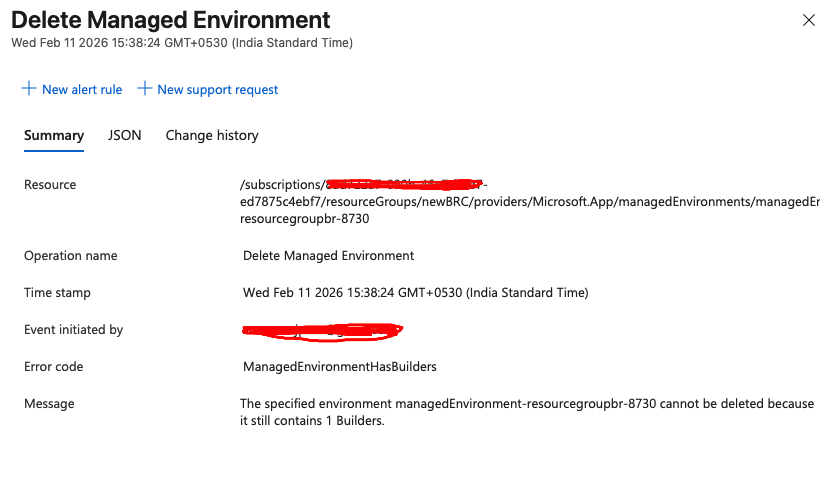Click the plus icon beside New support request

[x=145, y=89]
